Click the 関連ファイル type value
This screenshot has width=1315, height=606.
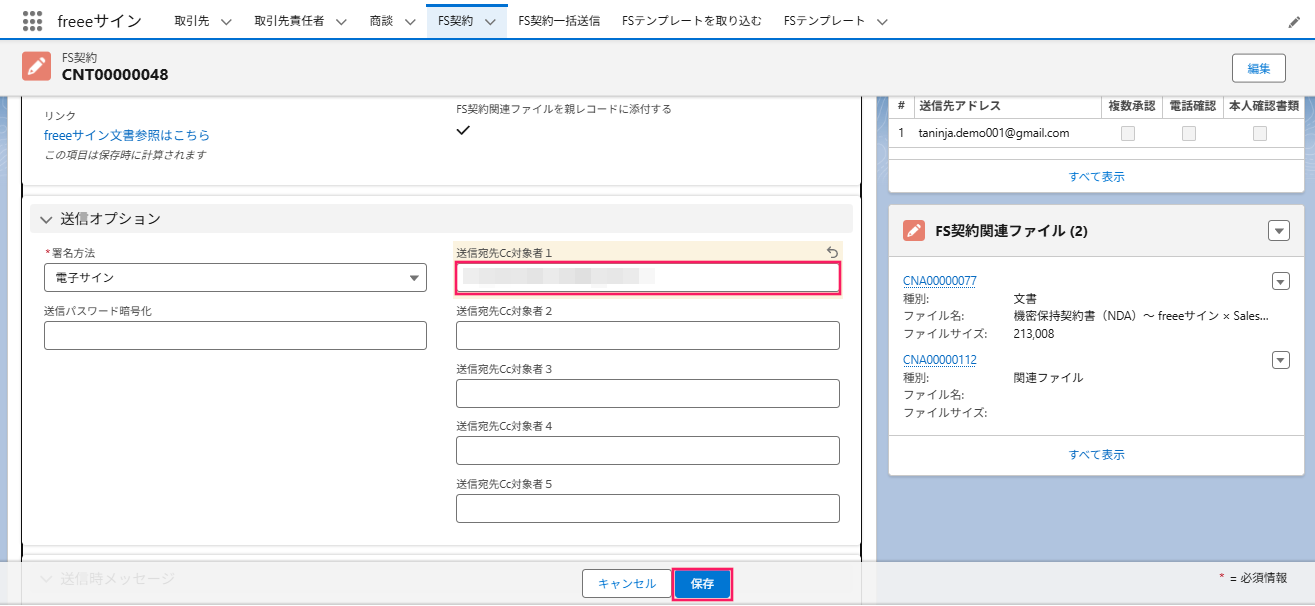1048,378
